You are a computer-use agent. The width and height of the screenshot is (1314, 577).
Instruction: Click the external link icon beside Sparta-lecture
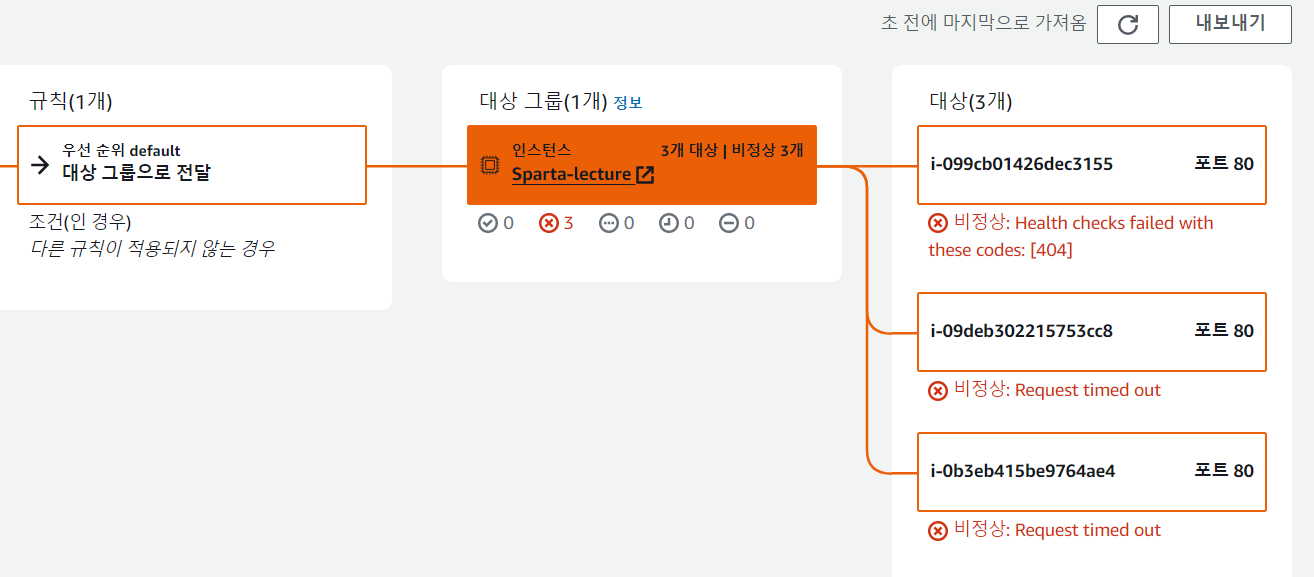coord(645,175)
